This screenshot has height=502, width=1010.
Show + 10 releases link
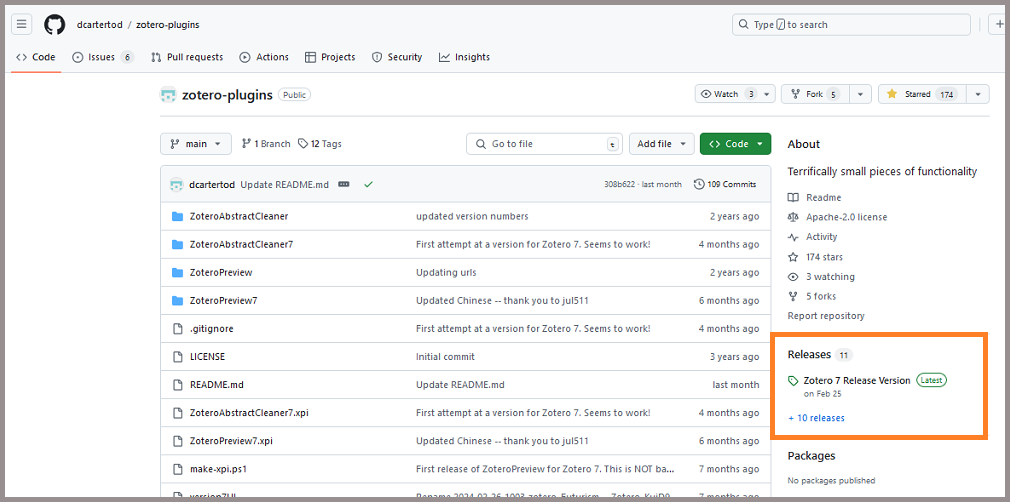(816, 418)
